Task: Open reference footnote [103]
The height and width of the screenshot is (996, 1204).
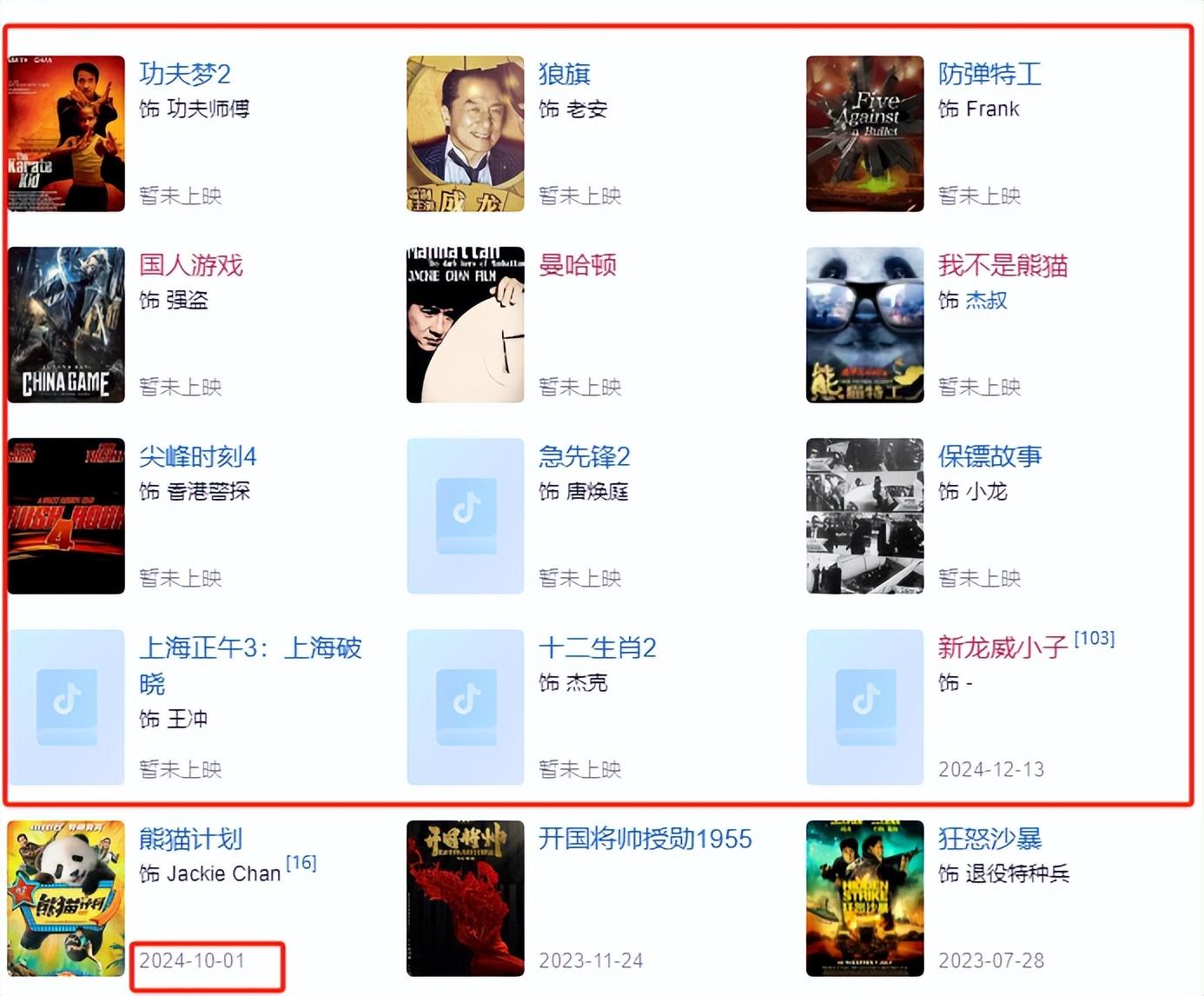Action: 1095,638
